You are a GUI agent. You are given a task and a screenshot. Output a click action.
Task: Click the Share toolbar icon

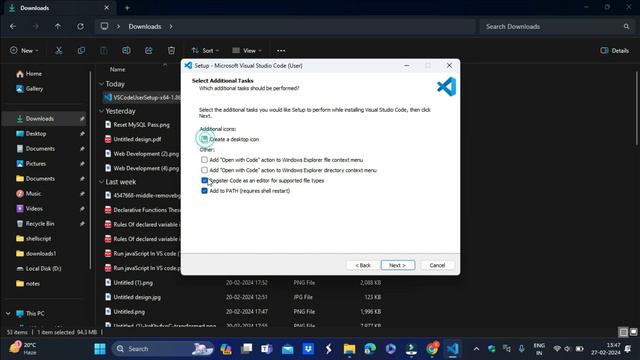[149, 51]
